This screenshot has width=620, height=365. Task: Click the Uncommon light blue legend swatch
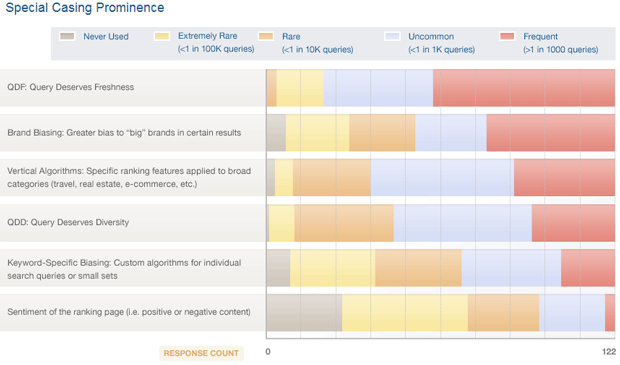tap(392, 36)
